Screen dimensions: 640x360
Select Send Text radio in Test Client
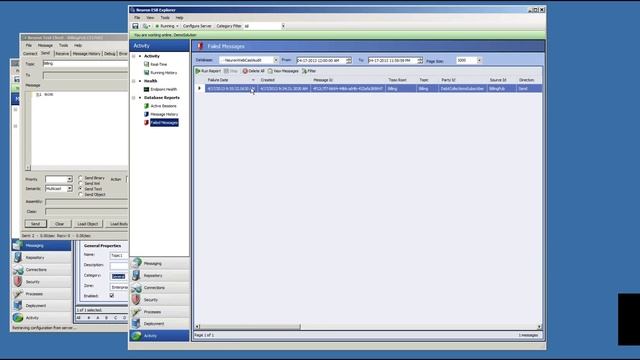pyautogui.click(x=80, y=189)
